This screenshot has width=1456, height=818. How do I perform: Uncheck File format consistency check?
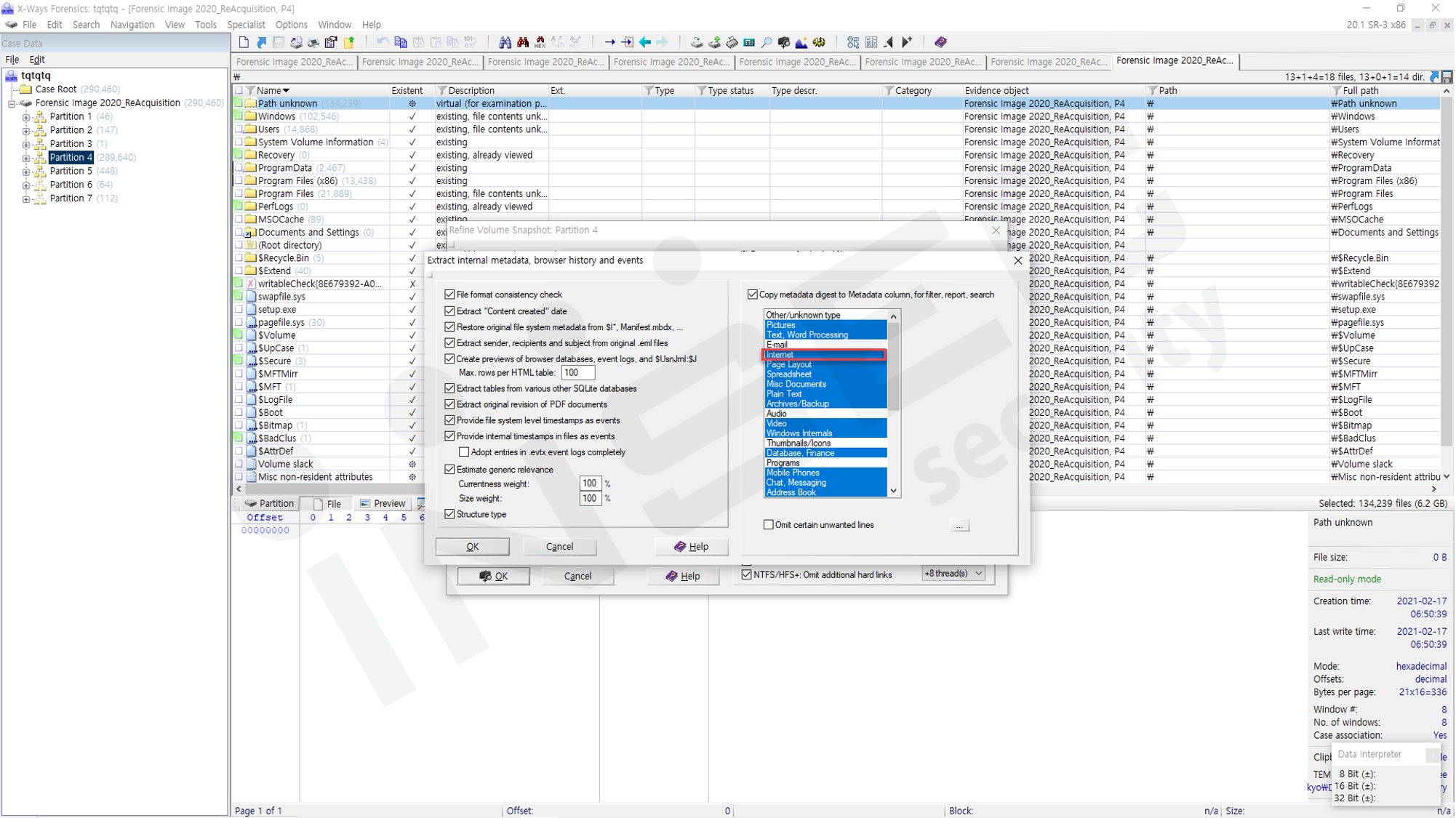pos(449,294)
